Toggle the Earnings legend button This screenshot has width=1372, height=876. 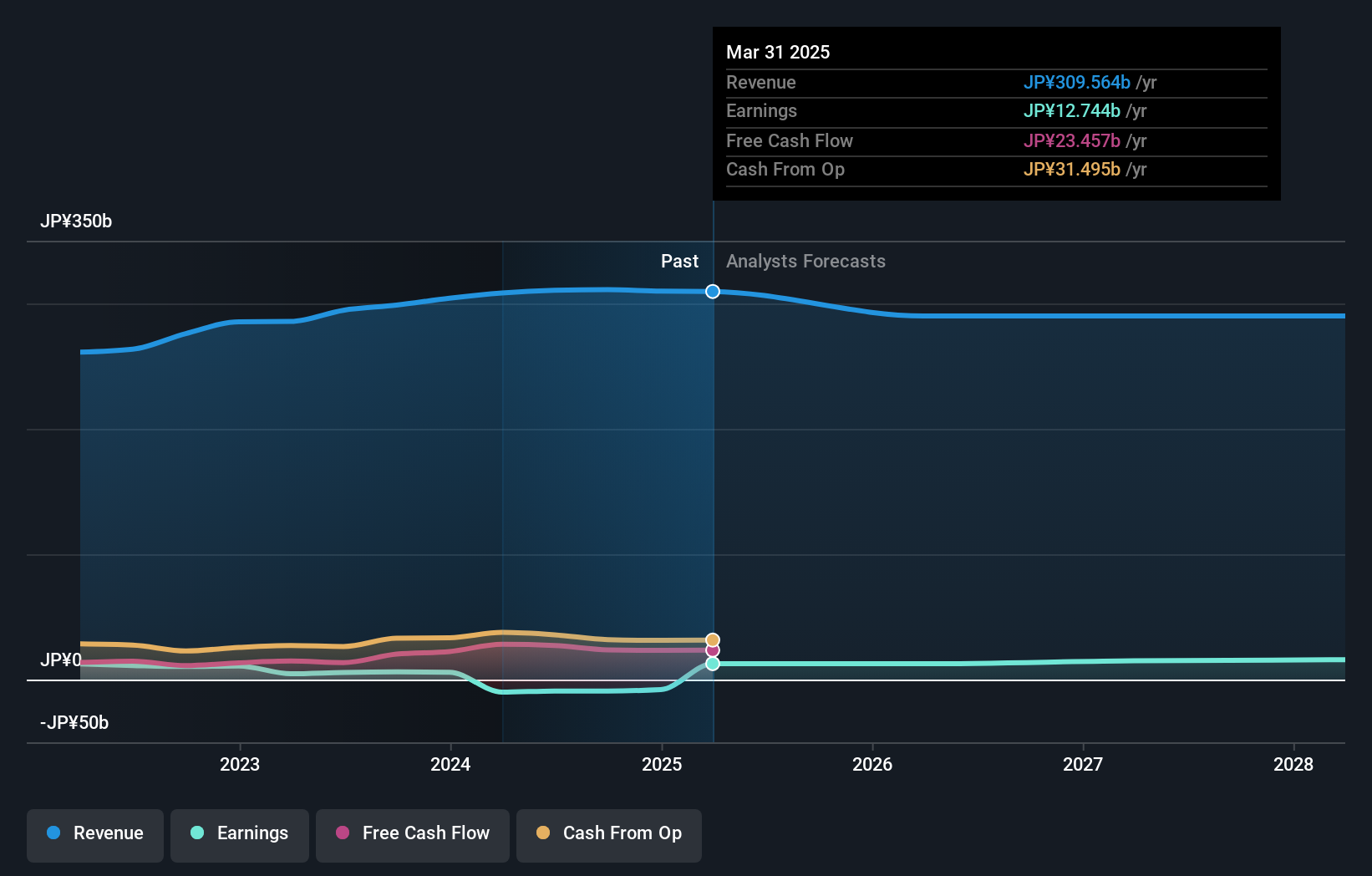point(240,835)
